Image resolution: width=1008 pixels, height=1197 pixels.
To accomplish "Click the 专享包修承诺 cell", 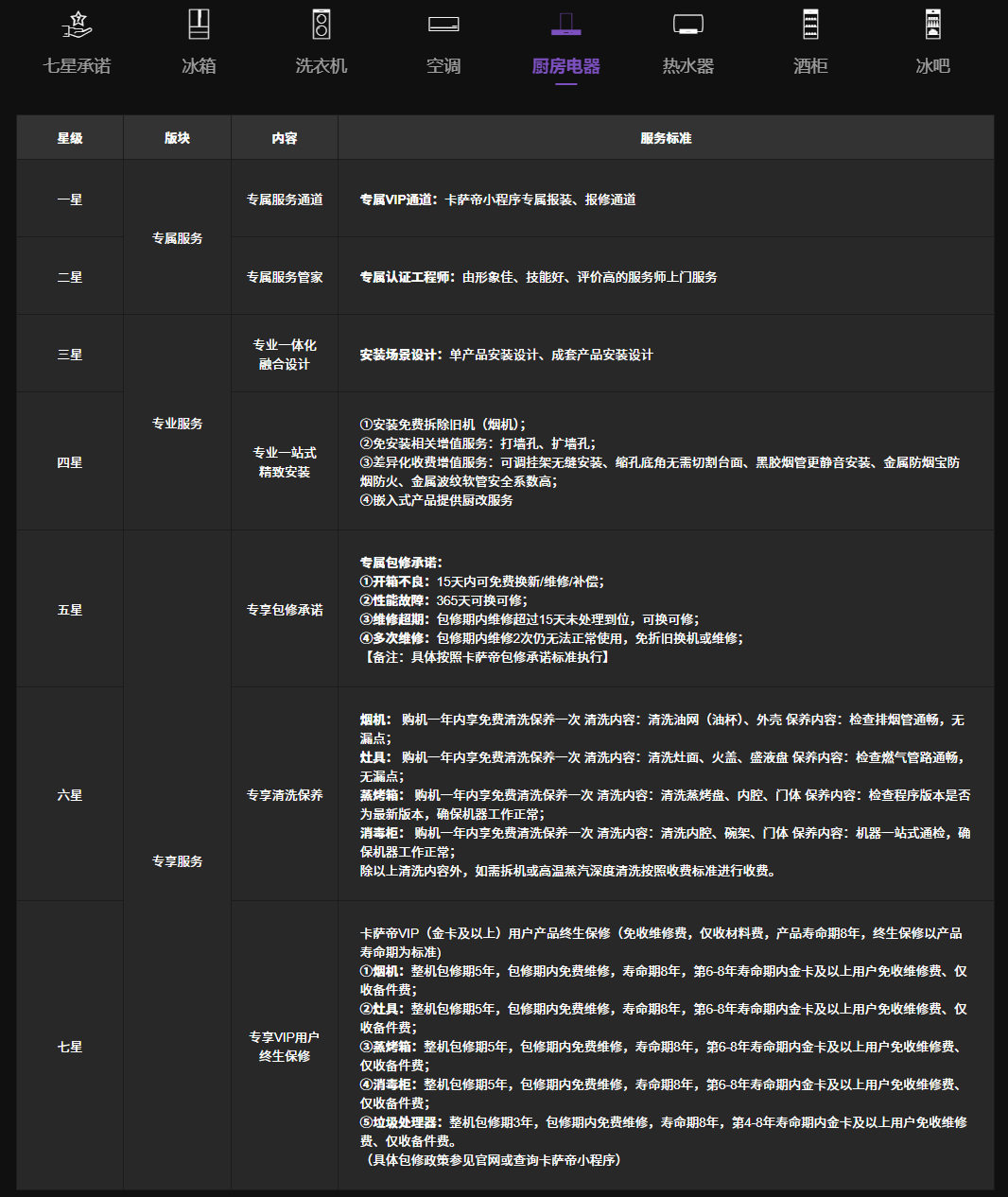I will pyautogui.click(x=285, y=610).
